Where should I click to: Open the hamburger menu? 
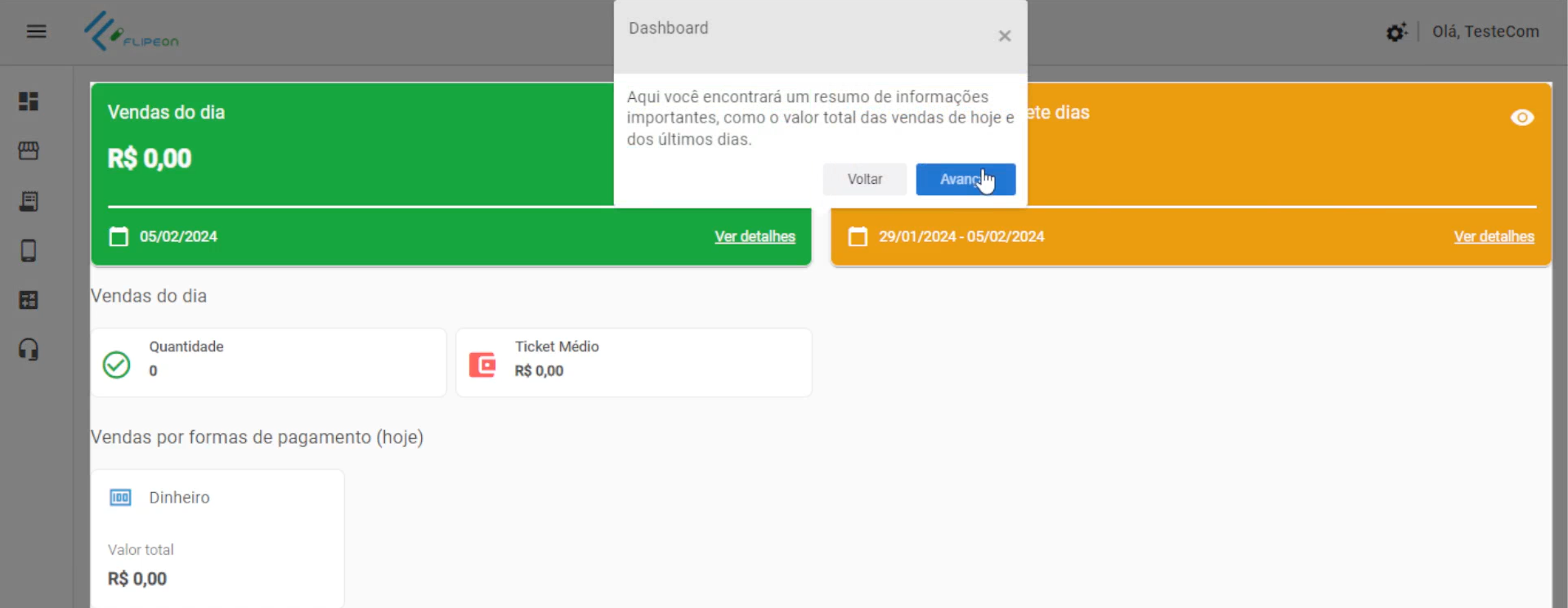(36, 31)
